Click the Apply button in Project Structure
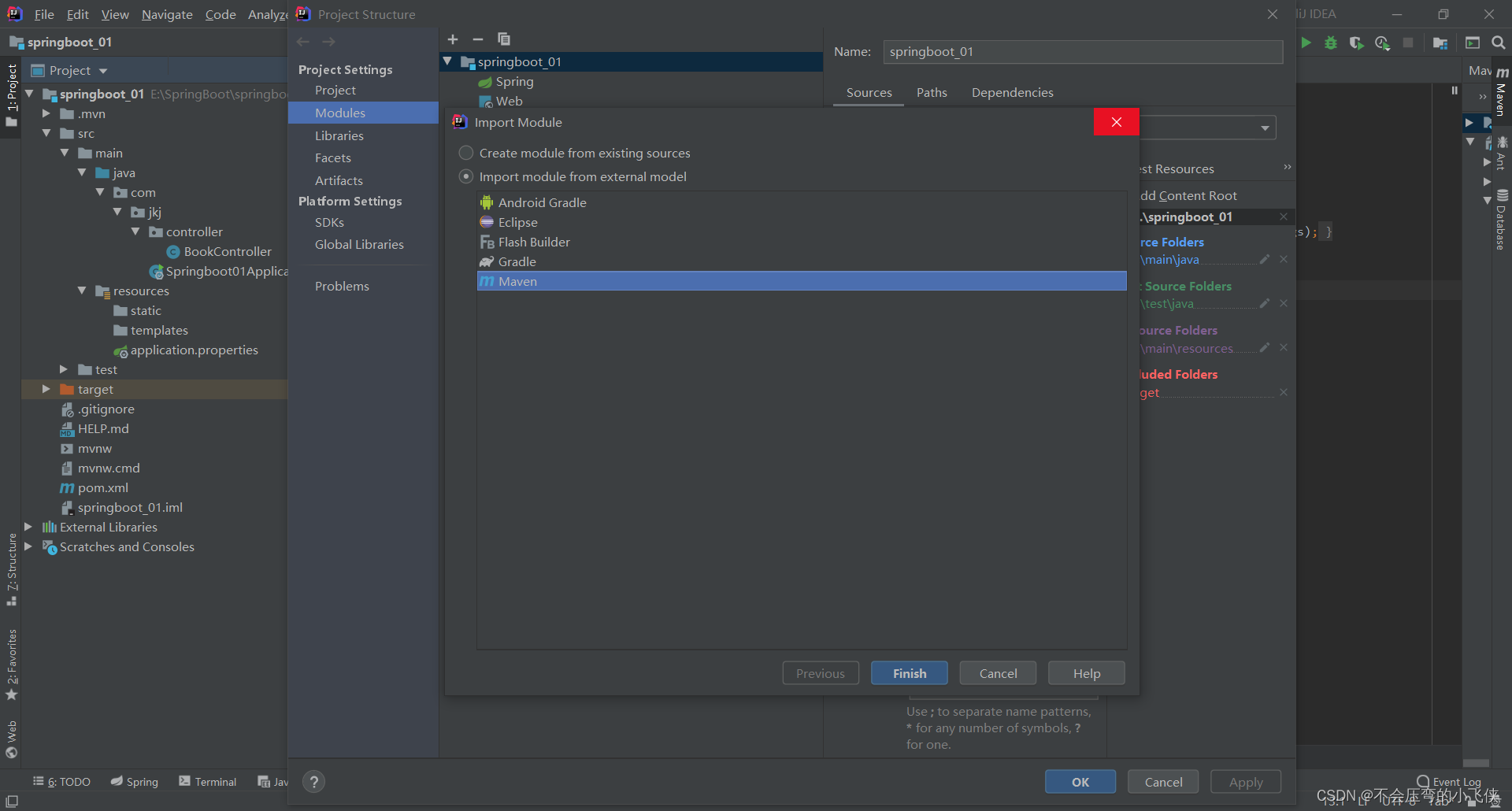The width and height of the screenshot is (1512, 811). point(1246,782)
